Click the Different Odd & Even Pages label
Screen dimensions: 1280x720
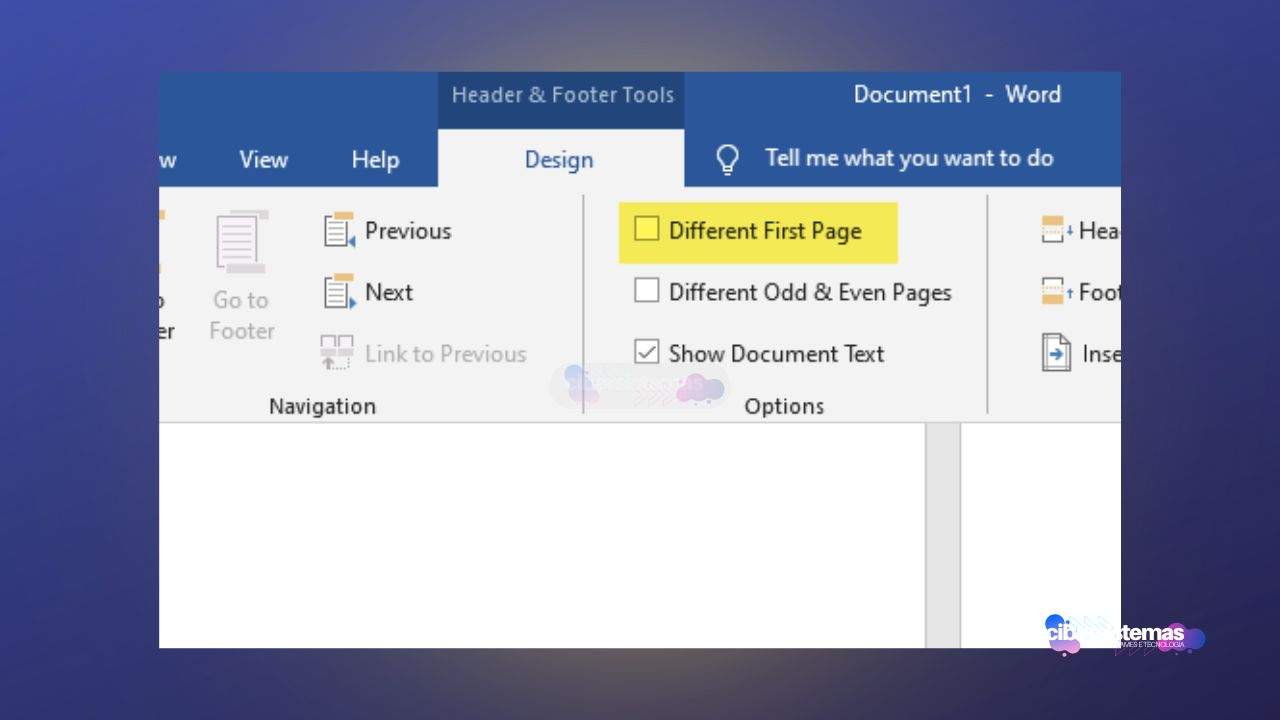(x=810, y=292)
